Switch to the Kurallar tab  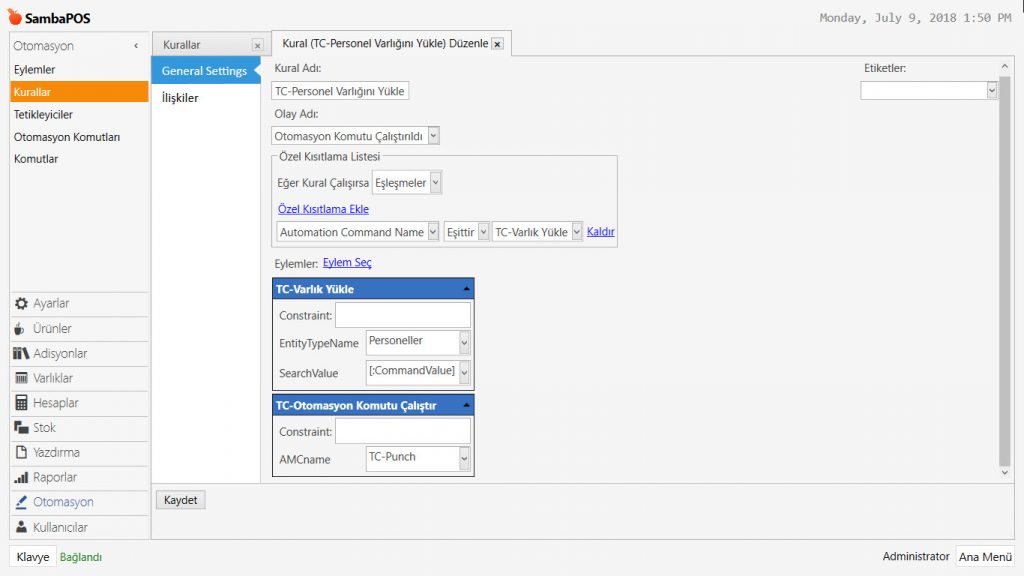pos(182,45)
